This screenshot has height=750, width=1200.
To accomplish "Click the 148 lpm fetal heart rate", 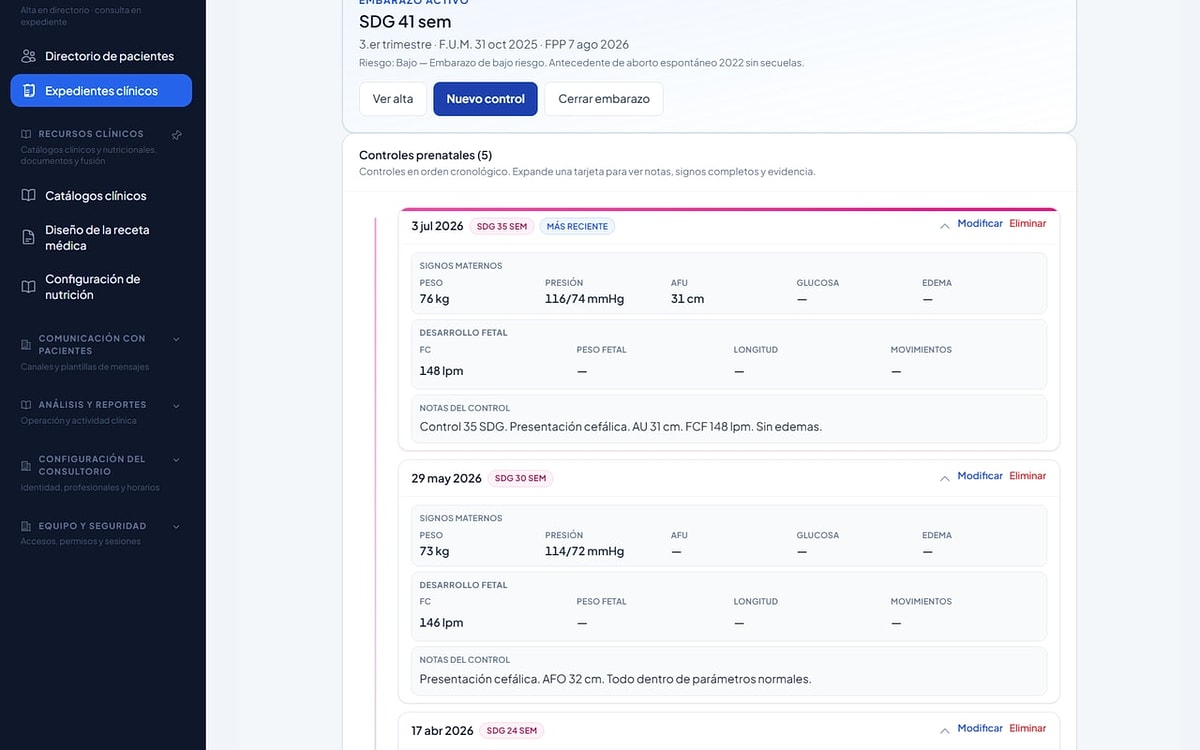I will [441, 371].
